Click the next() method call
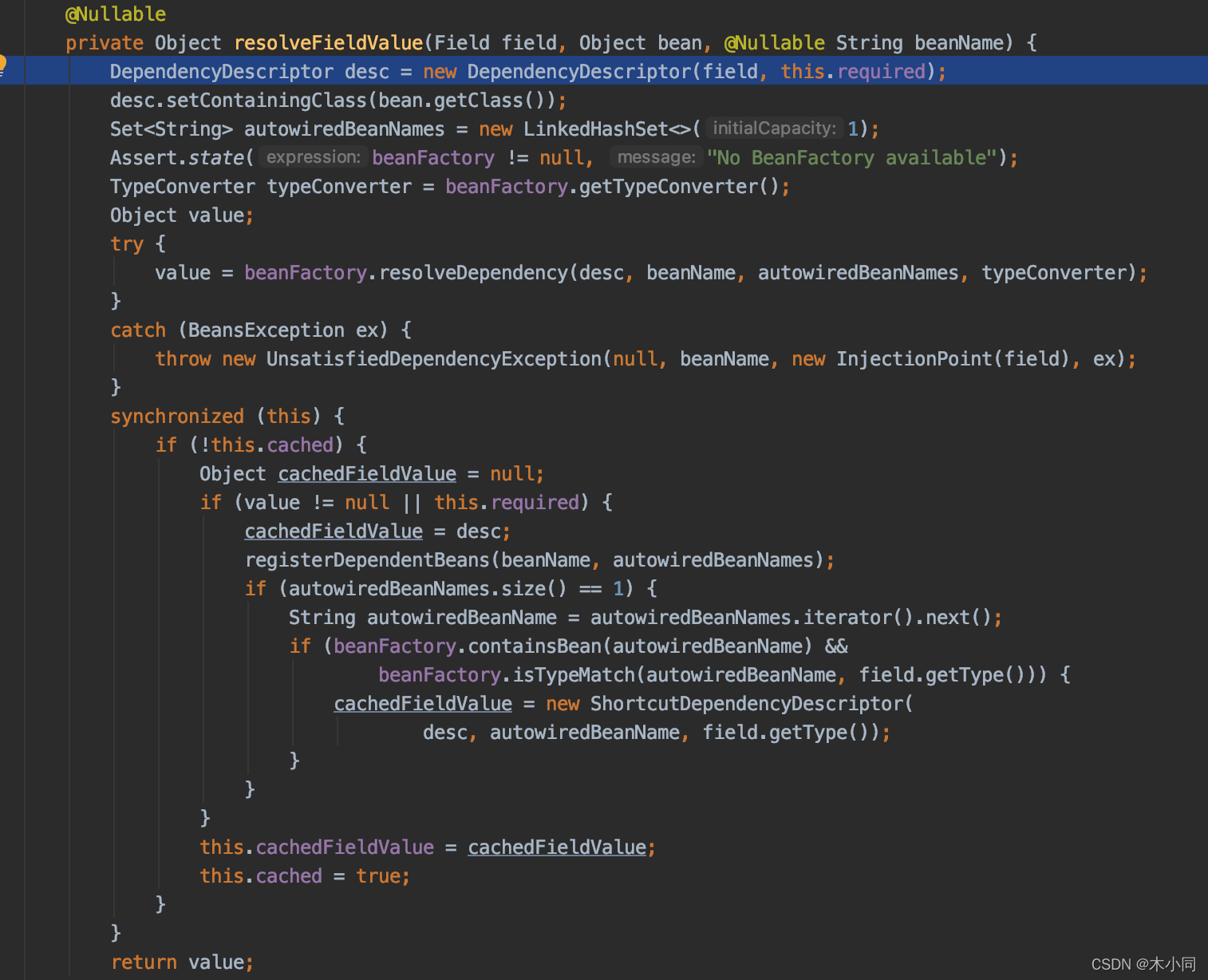 click(x=958, y=618)
